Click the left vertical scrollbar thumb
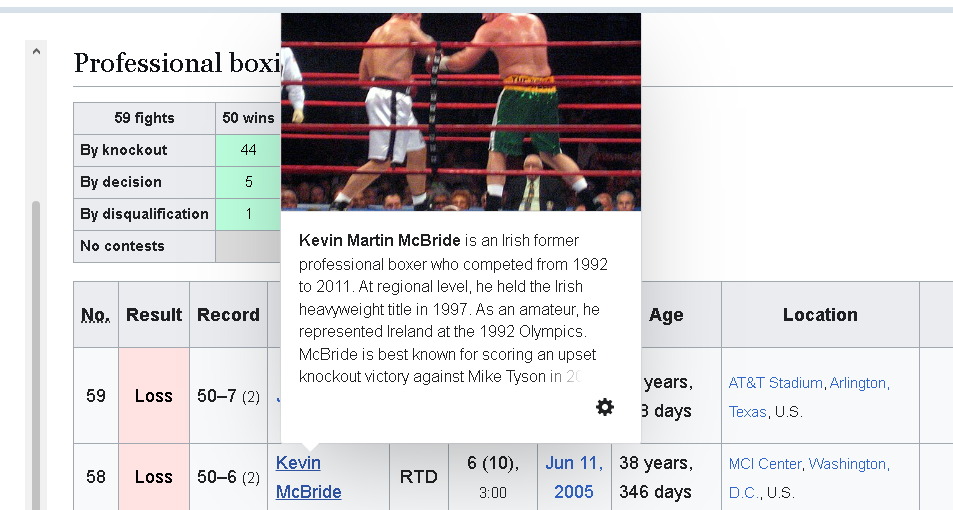Screen dimensions: 953x510 [x=36, y=355]
